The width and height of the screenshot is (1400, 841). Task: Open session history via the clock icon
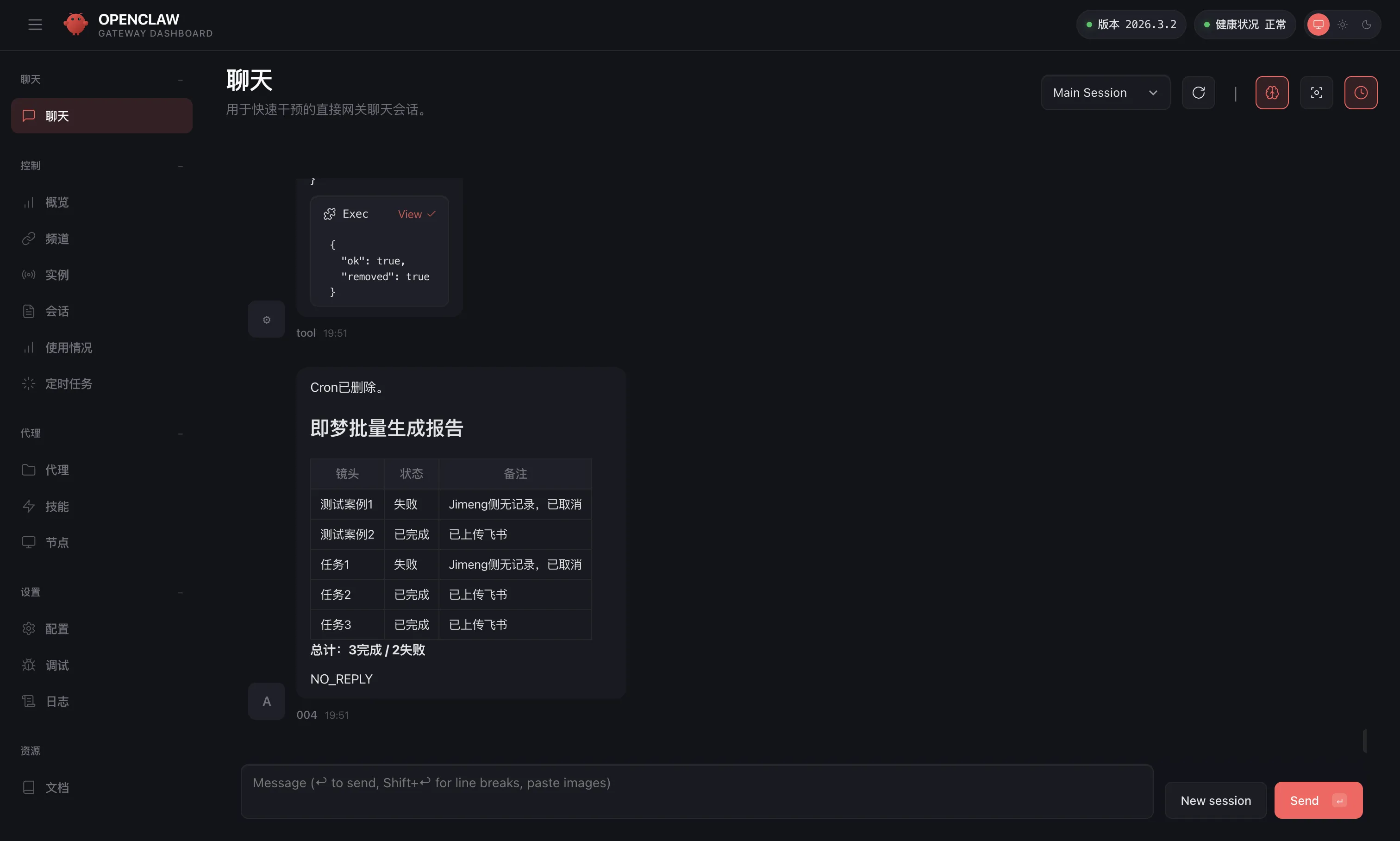[1361, 92]
